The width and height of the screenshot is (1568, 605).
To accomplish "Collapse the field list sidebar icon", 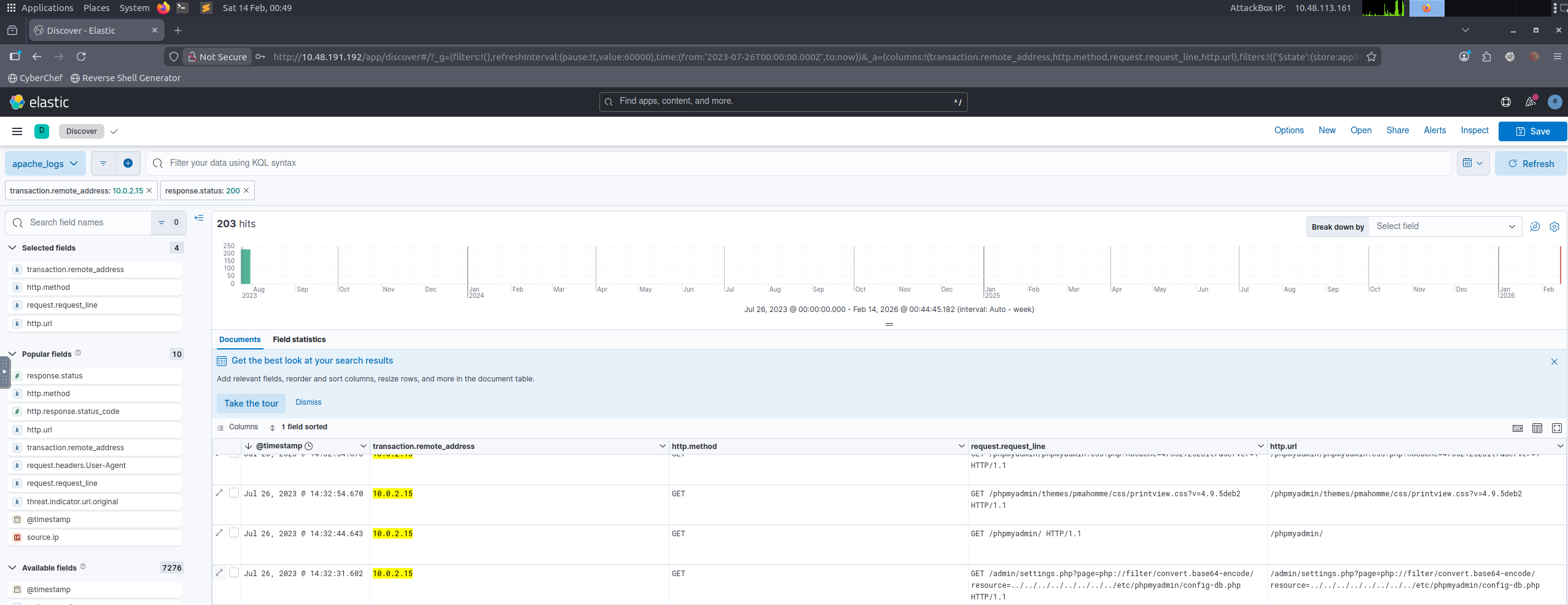I will click(x=199, y=218).
